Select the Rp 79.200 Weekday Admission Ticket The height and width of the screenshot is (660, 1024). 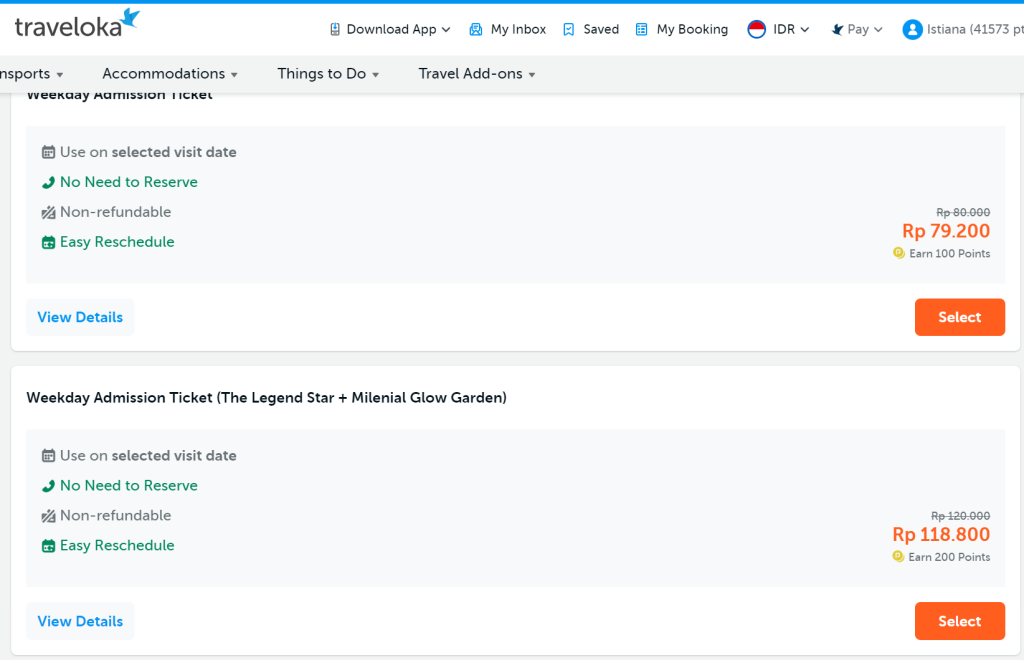coord(959,317)
